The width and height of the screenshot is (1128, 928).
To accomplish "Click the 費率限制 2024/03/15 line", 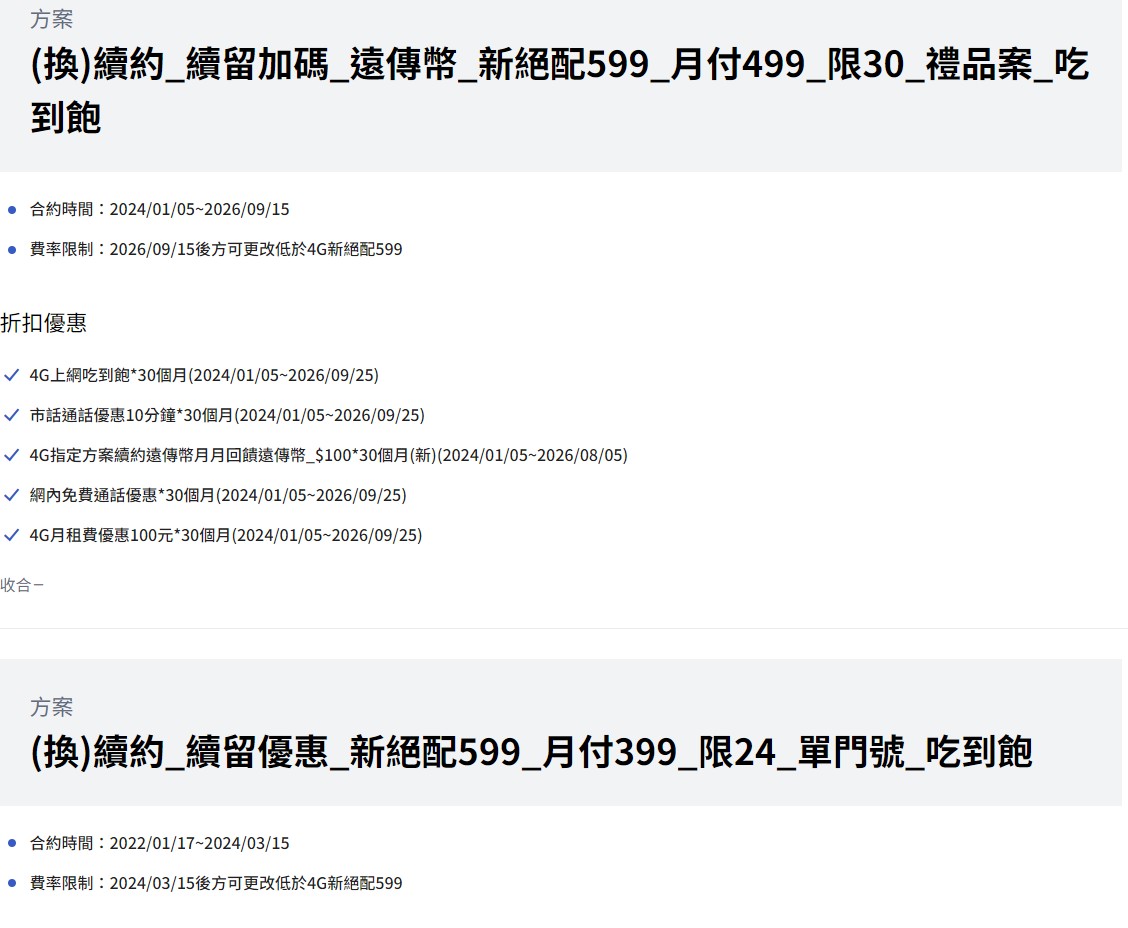I will pos(216,884).
